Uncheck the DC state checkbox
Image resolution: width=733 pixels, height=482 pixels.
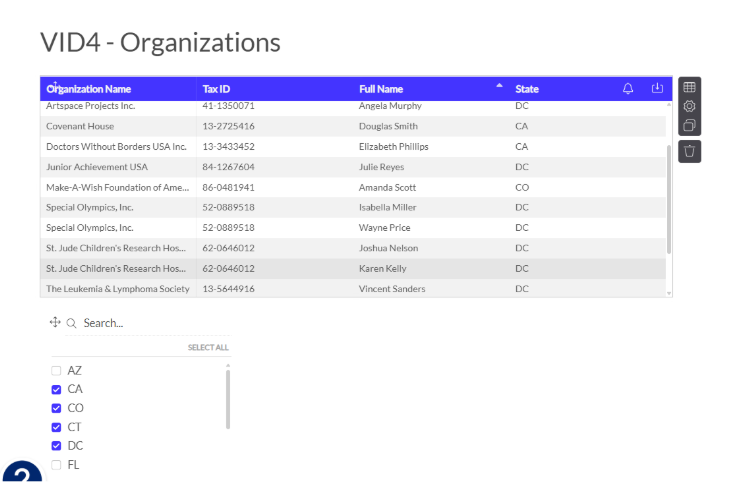click(x=56, y=446)
